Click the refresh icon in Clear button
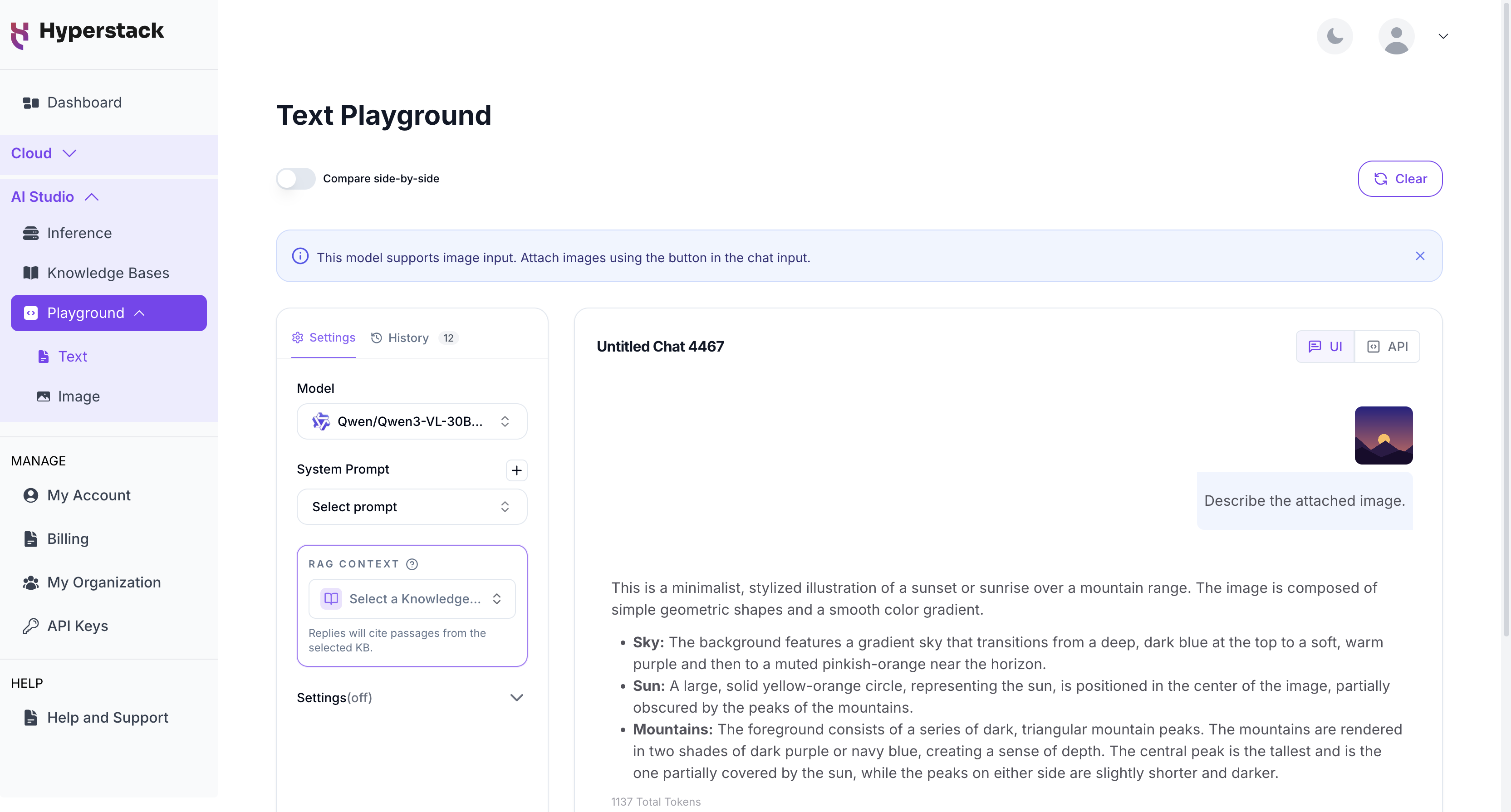Viewport: 1511px width, 812px height. (x=1380, y=179)
